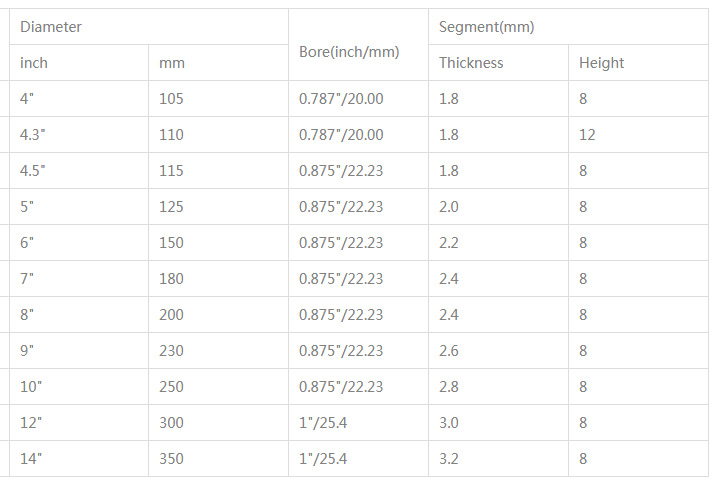Viewport: 717px width, 488px height.
Task: Select the inch subheader cell
Action: coord(34,63)
